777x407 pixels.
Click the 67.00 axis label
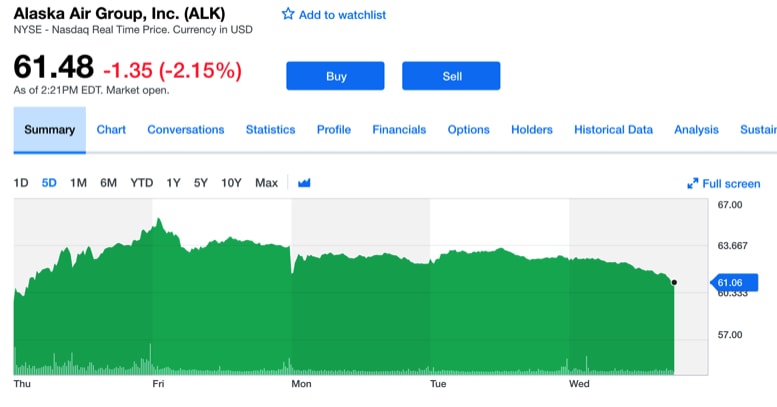[x=730, y=205]
